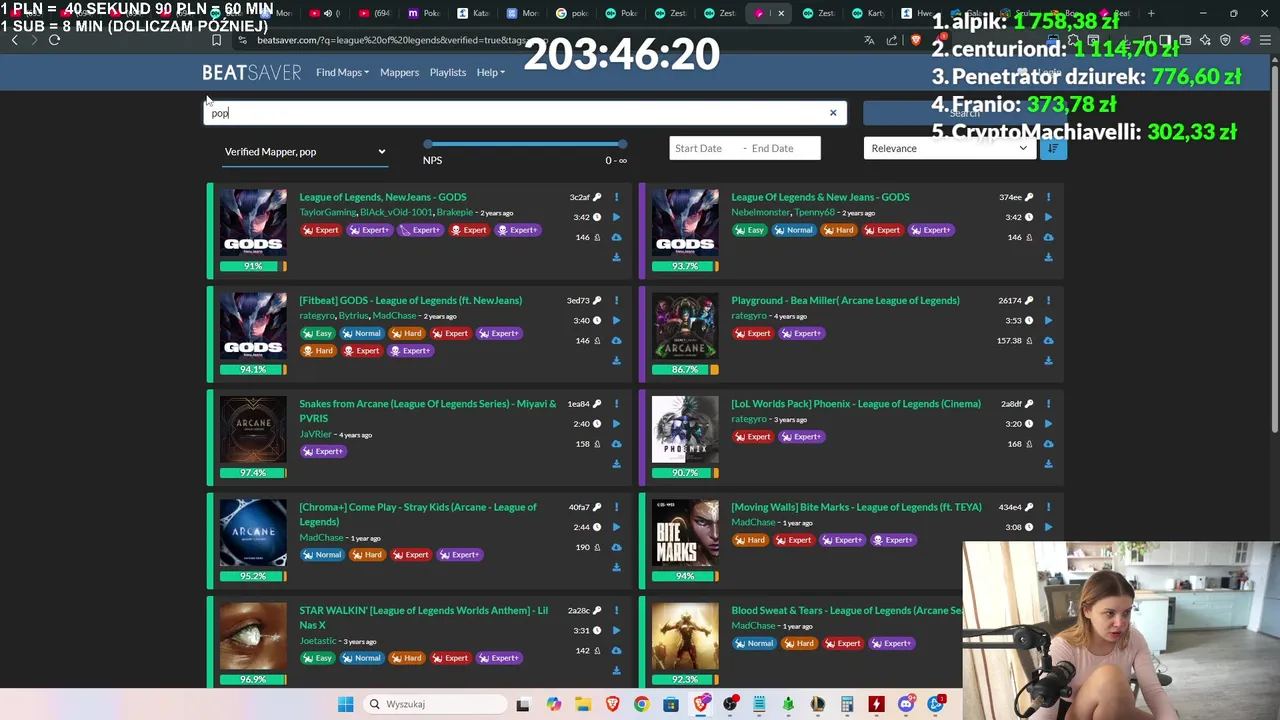Preview the Come Play - Stray Kids map
This screenshot has width=1280, height=720.
point(616,527)
